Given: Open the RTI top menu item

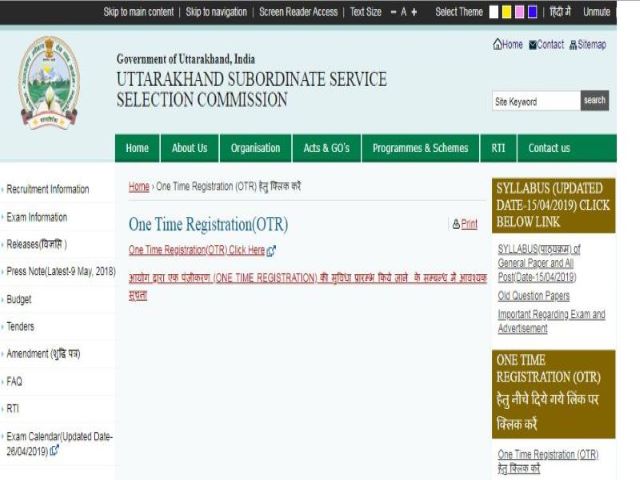Looking at the screenshot, I should coord(498,148).
